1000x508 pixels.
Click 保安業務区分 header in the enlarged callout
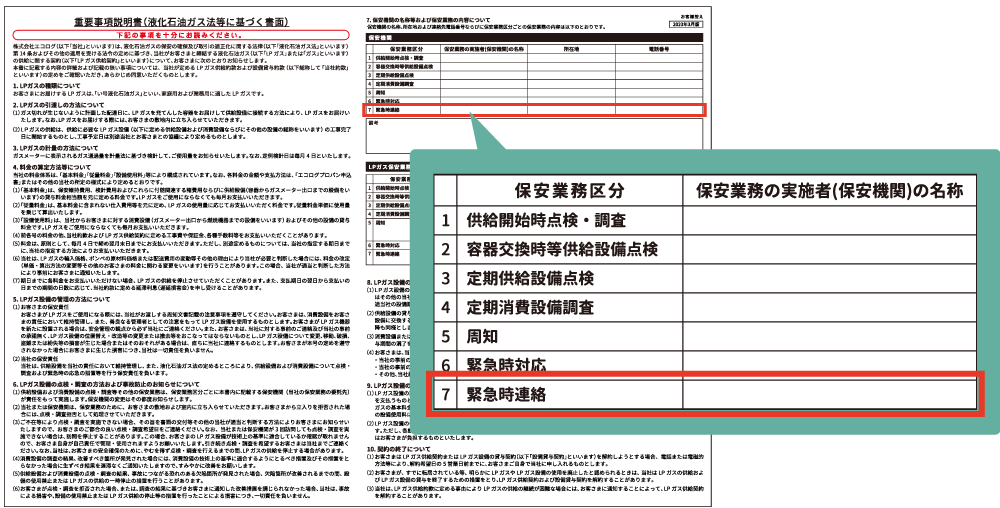click(x=570, y=190)
